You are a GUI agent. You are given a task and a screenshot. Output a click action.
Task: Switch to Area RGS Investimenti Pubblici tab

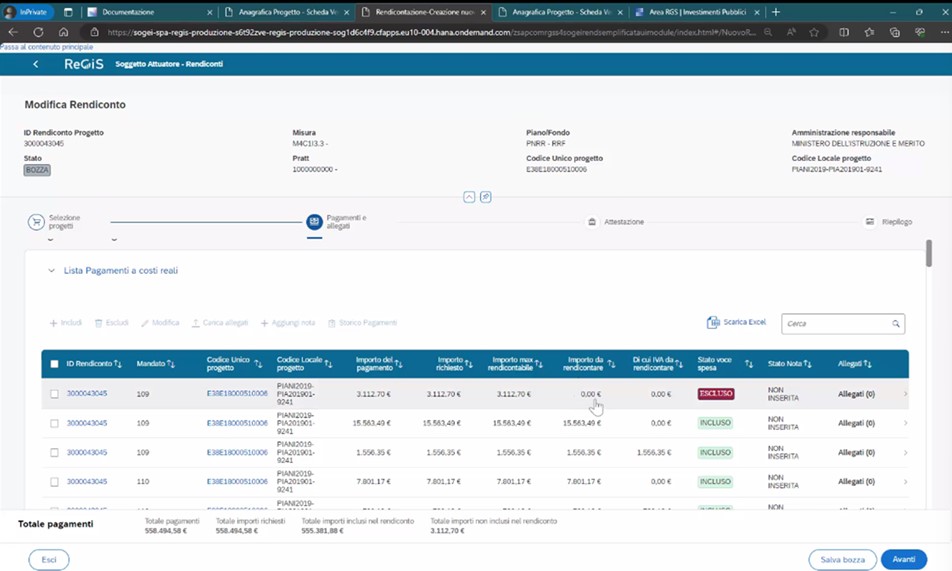click(x=692, y=12)
